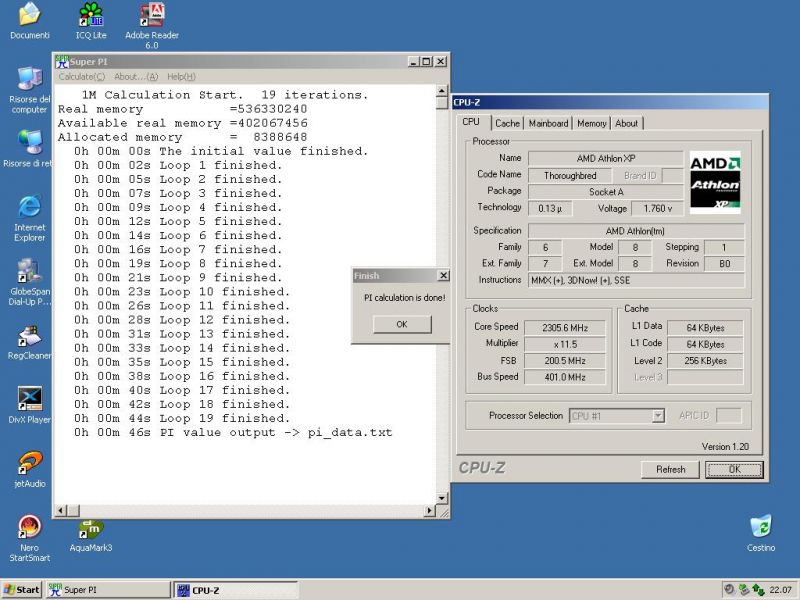
Task: Open the Start menu
Action: click(x=21, y=590)
